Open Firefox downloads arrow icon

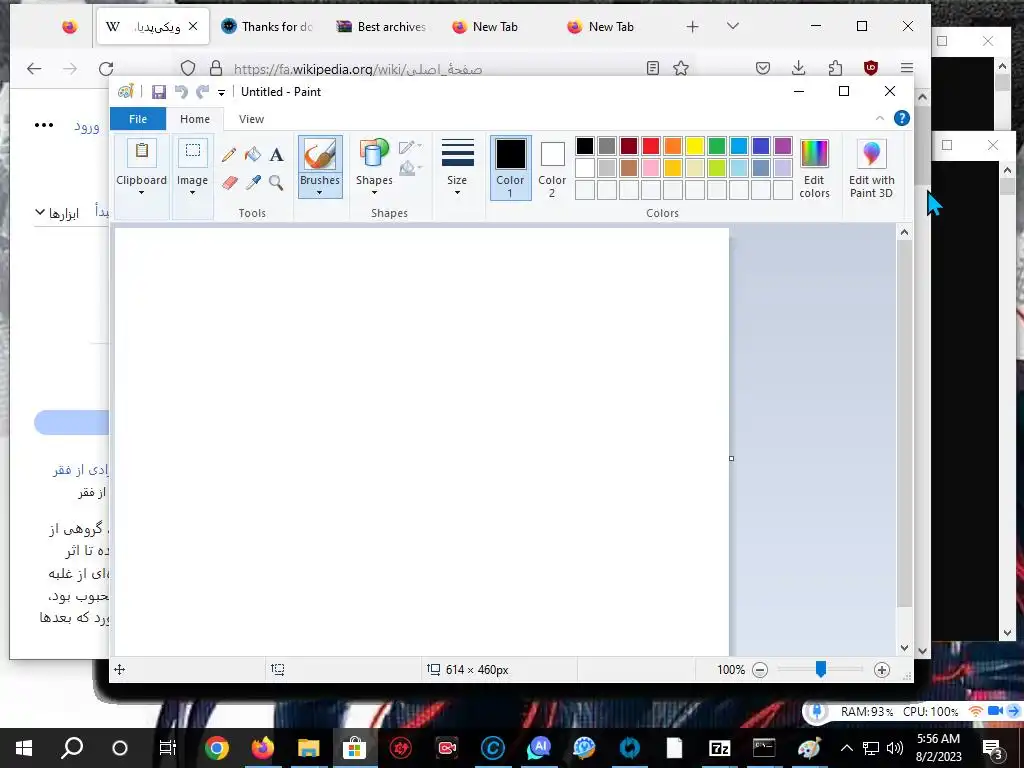click(798, 68)
